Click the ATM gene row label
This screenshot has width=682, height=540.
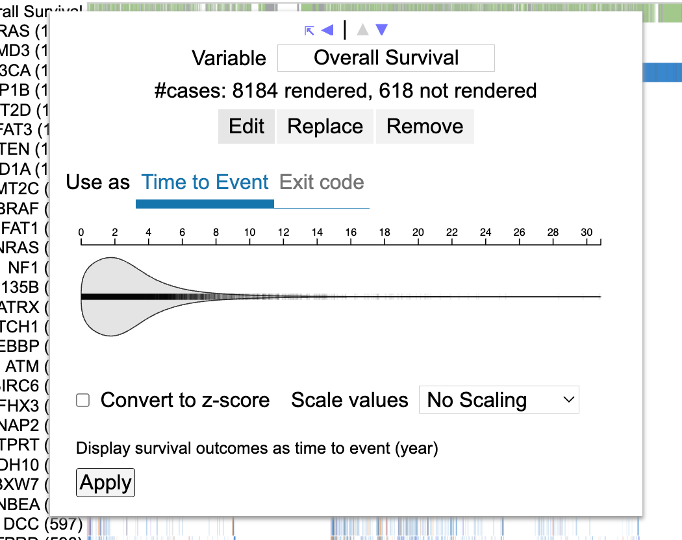tap(24, 365)
